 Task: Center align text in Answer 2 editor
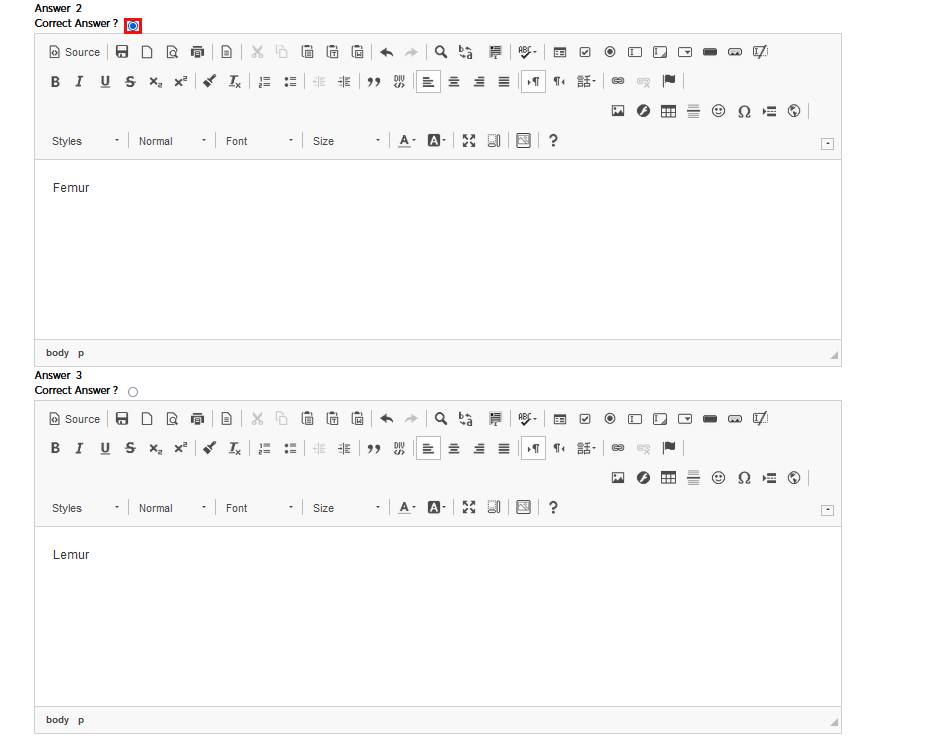click(454, 82)
